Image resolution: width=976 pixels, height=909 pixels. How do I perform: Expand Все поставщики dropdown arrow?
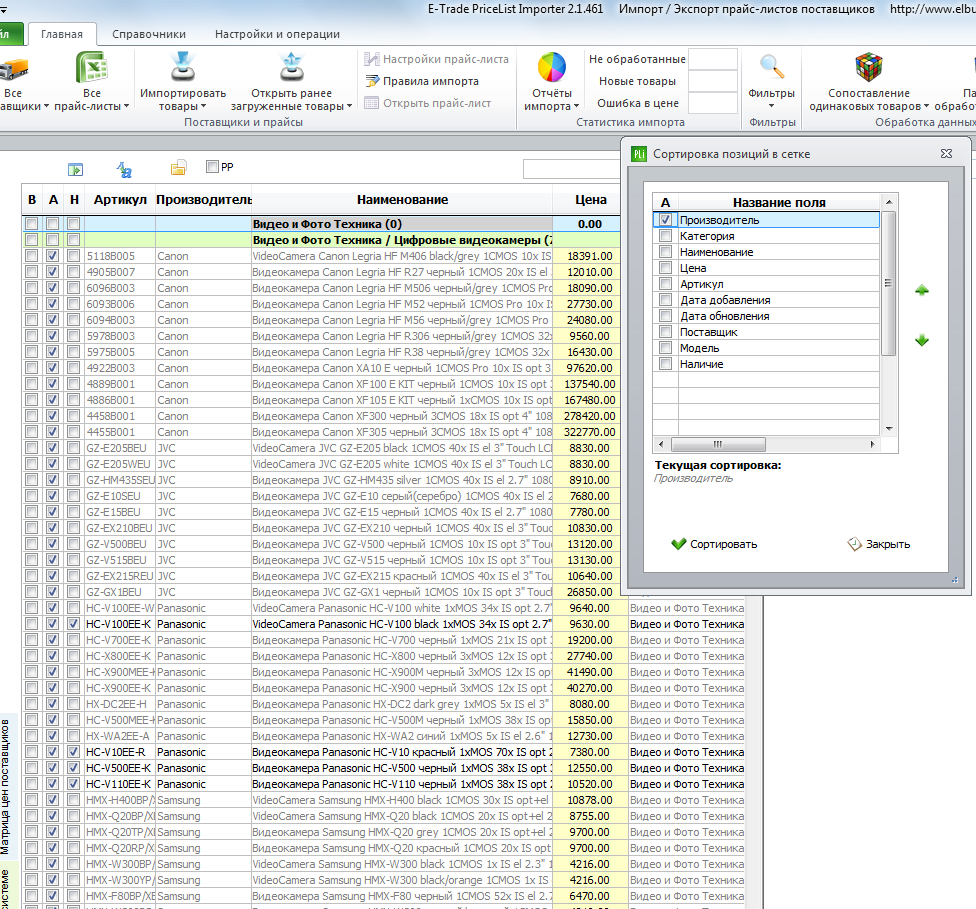click(46, 106)
